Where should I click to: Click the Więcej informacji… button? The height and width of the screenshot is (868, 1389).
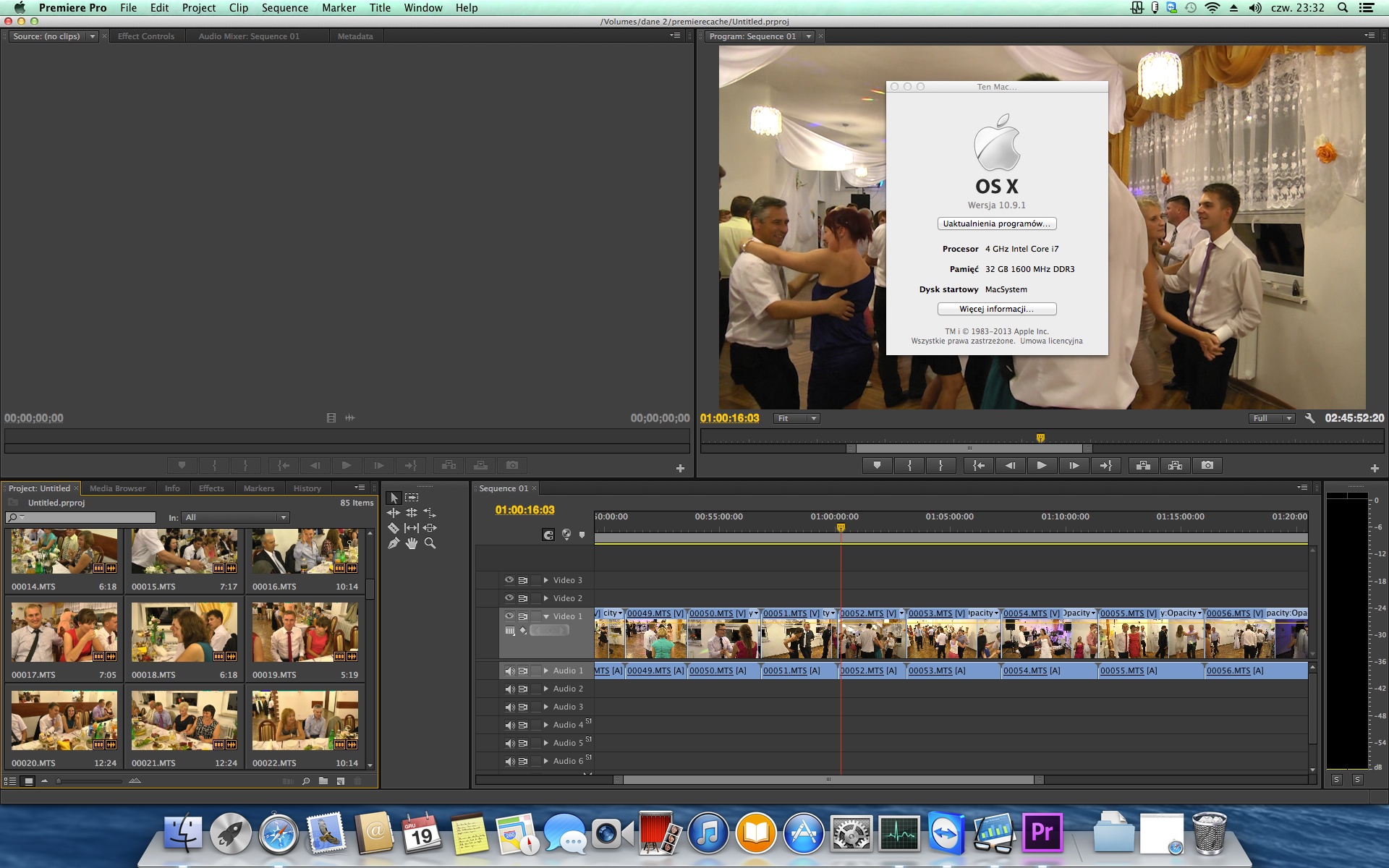point(997,309)
